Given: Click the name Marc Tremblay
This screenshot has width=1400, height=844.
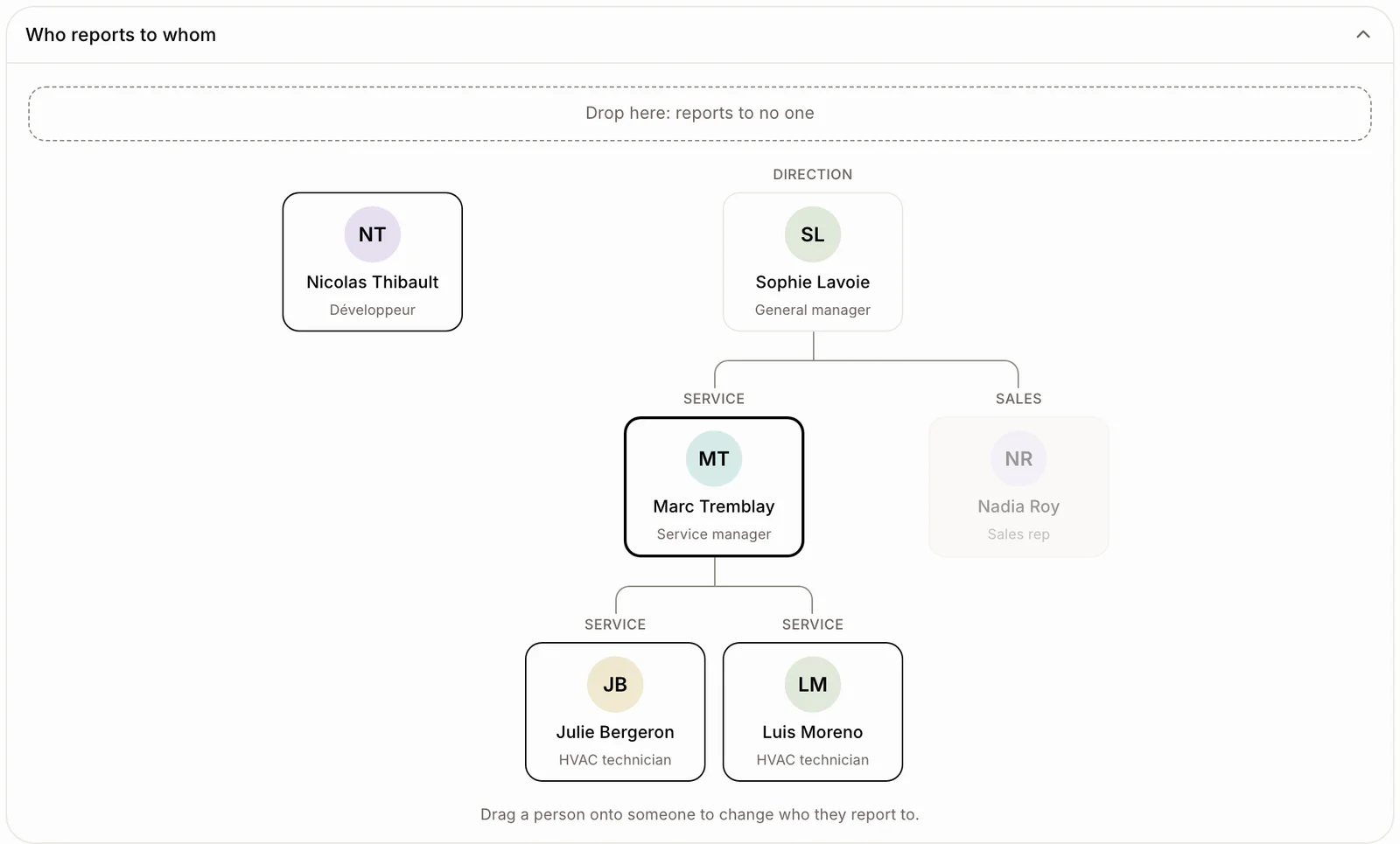Looking at the screenshot, I should pyautogui.click(x=714, y=506).
